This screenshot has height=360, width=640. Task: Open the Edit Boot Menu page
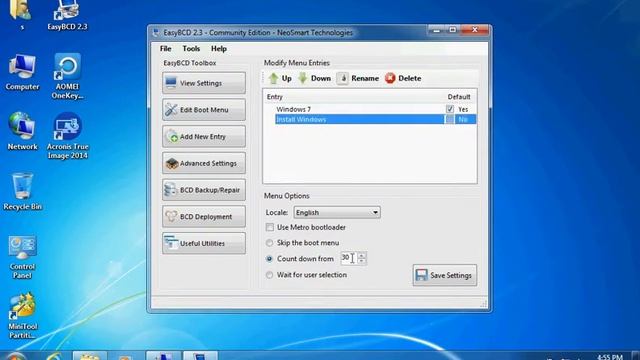[x=204, y=110]
